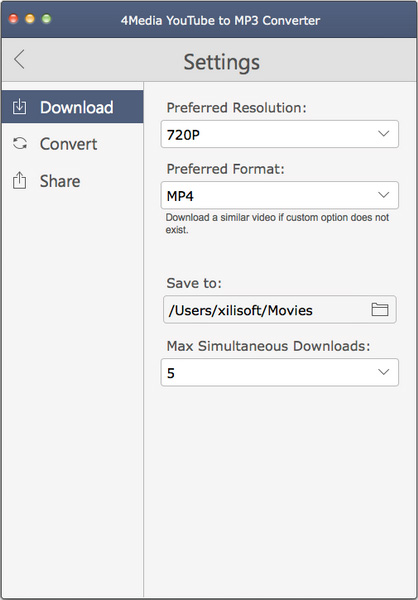
Task: Switch to Share settings label
Action: coord(60,181)
